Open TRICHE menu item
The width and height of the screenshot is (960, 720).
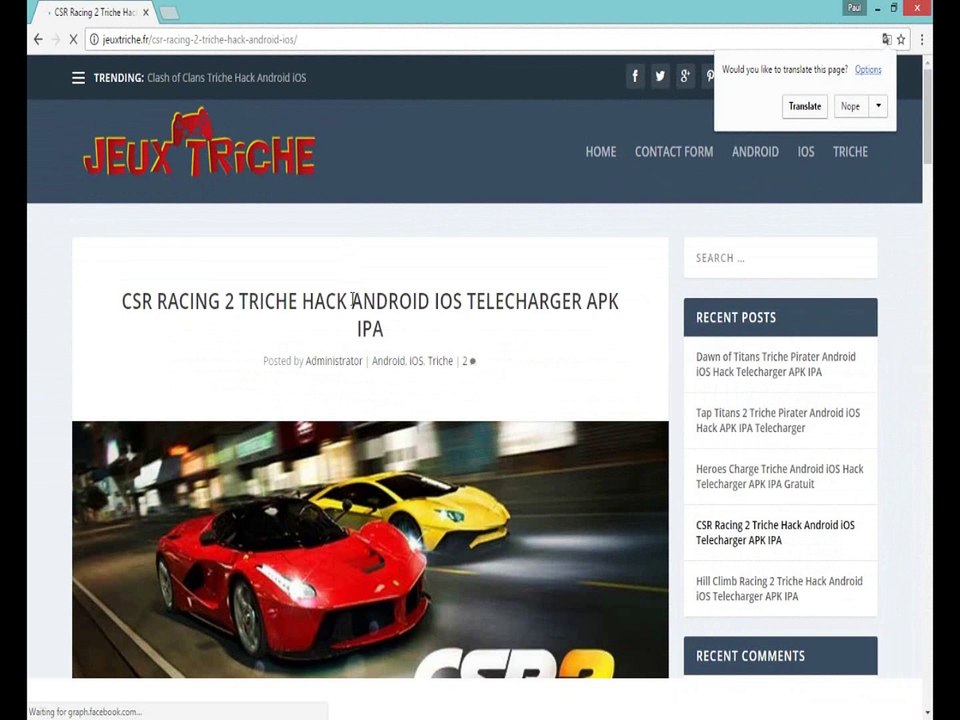[850, 151]
